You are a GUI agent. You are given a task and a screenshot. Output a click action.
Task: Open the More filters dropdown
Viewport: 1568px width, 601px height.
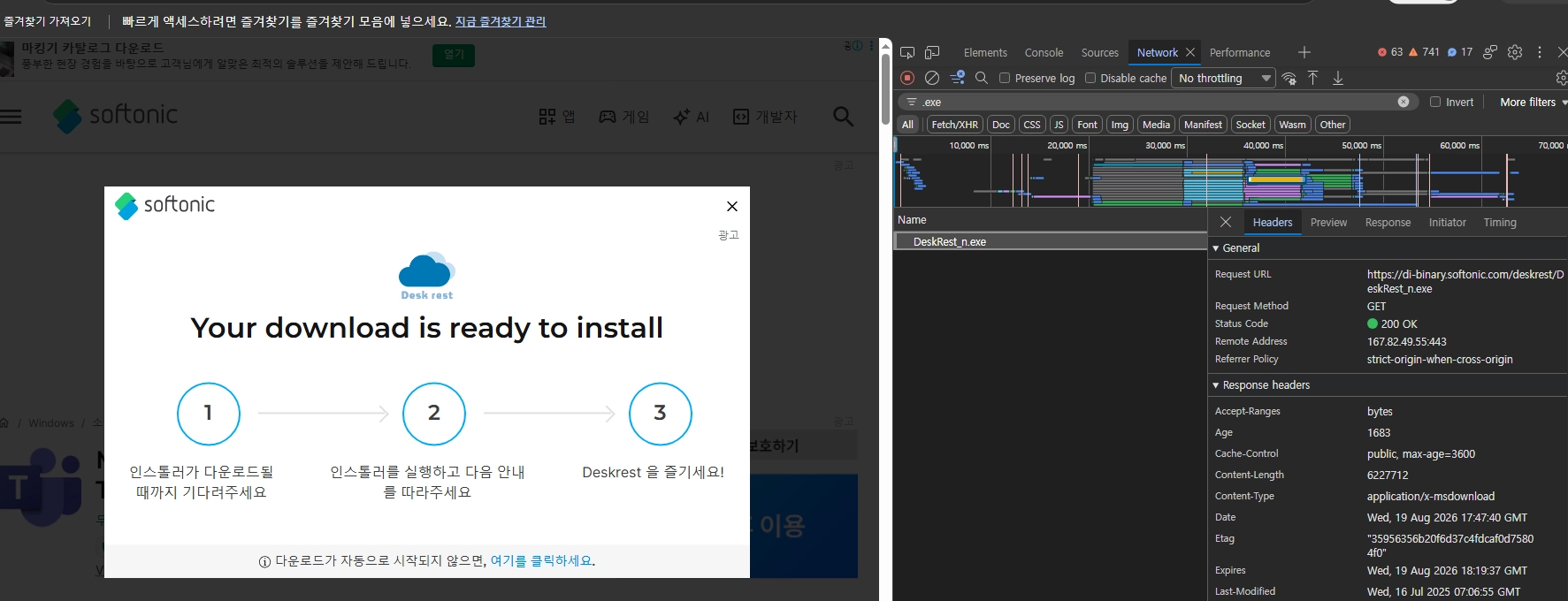[1533, 102]
